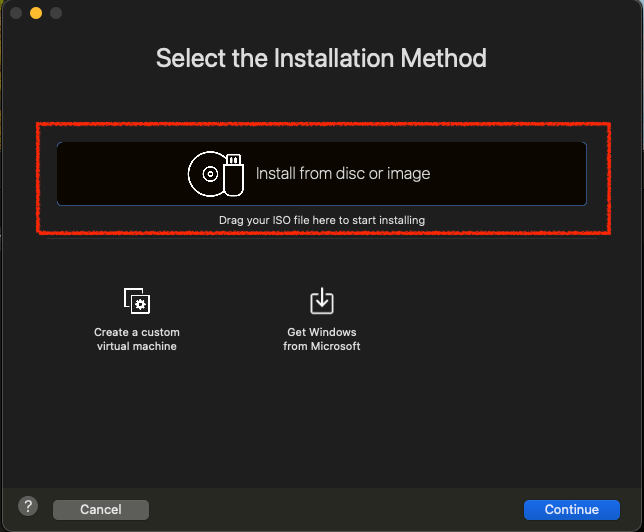Open help with the question mark button
Image resolution: width=644 pixels, height=532 pixels.
pos(28,508)
